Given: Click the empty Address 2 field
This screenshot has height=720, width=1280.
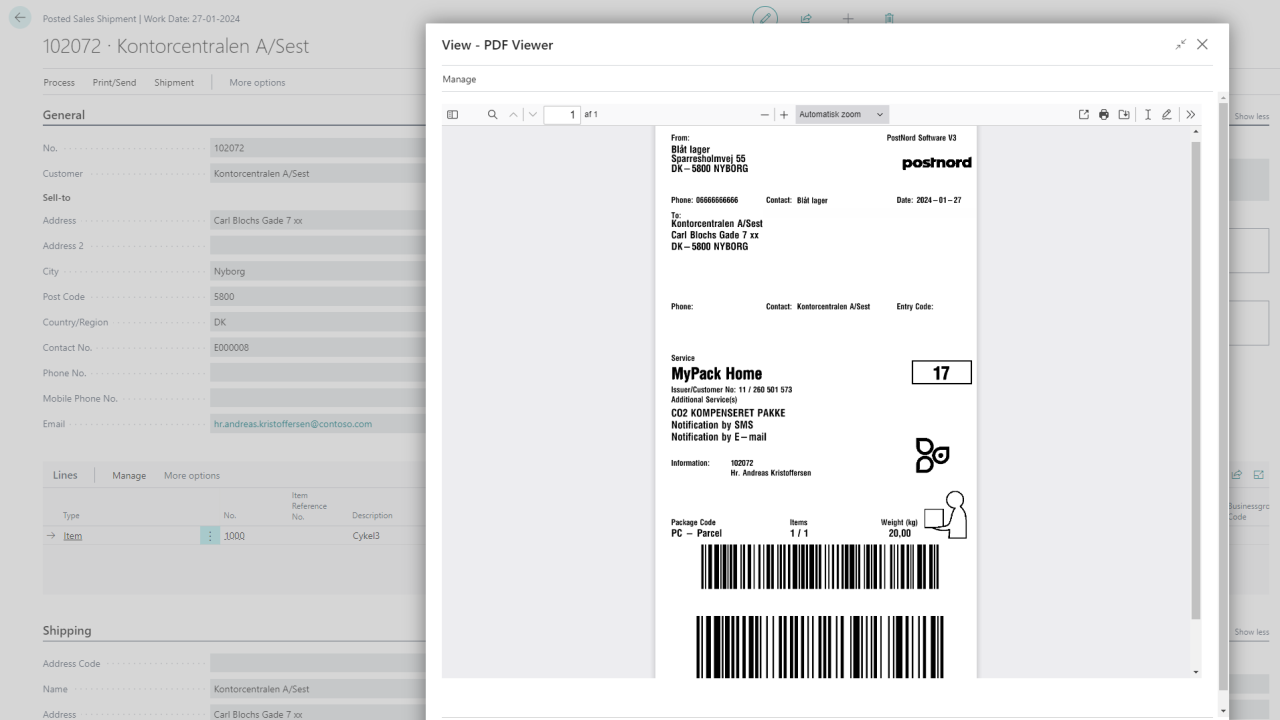Looking at the screenshot, I should 318,245.
